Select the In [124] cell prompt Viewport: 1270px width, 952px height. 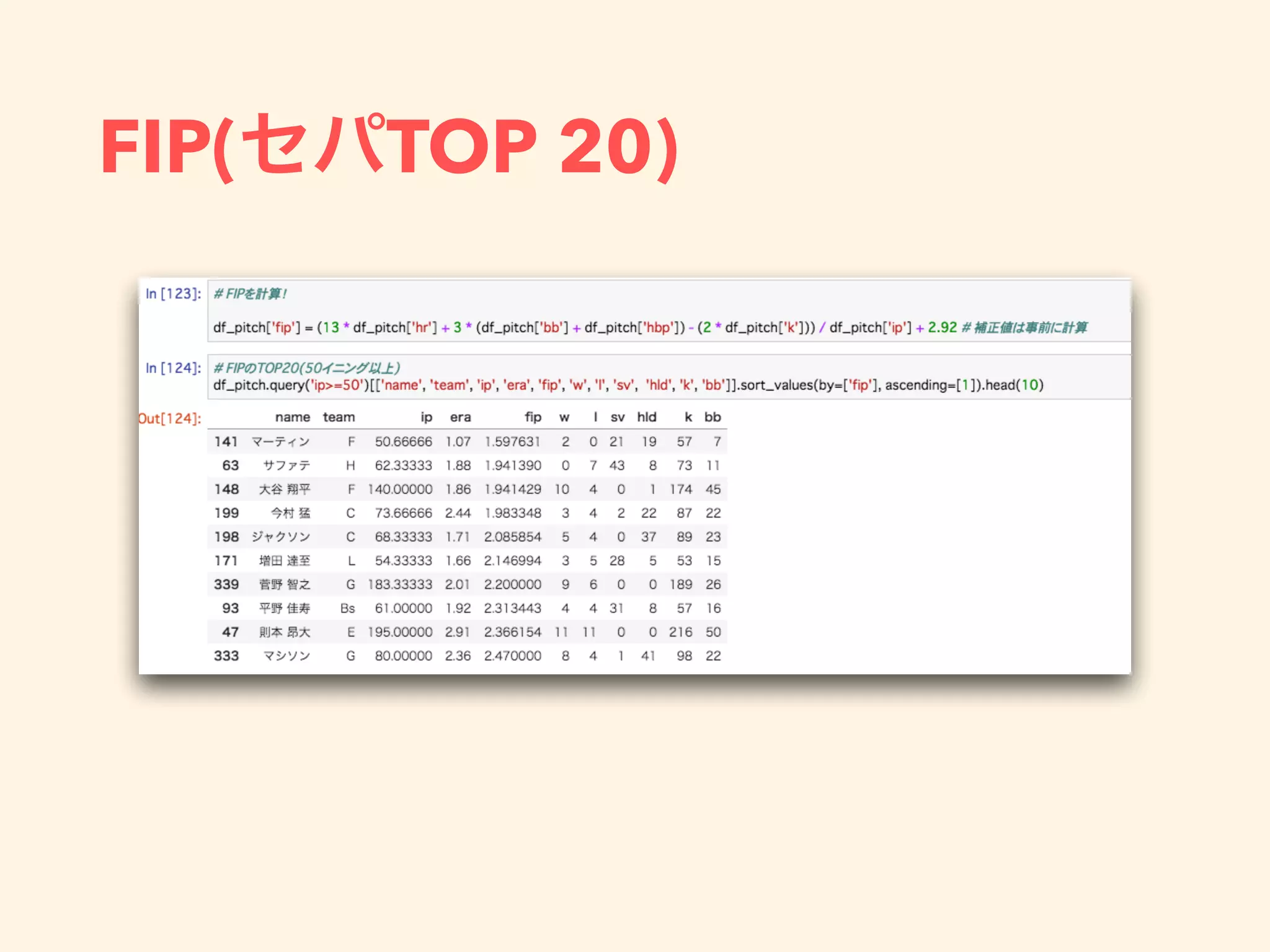pos(173,368)
